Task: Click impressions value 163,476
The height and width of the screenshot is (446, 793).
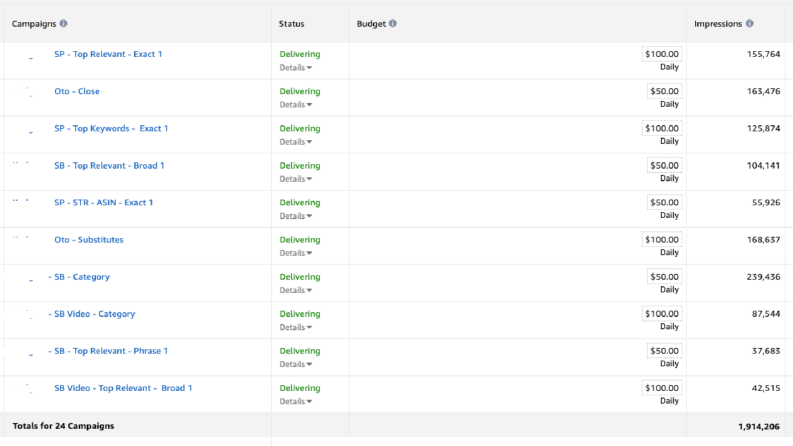Action: (x=763, y=92)
